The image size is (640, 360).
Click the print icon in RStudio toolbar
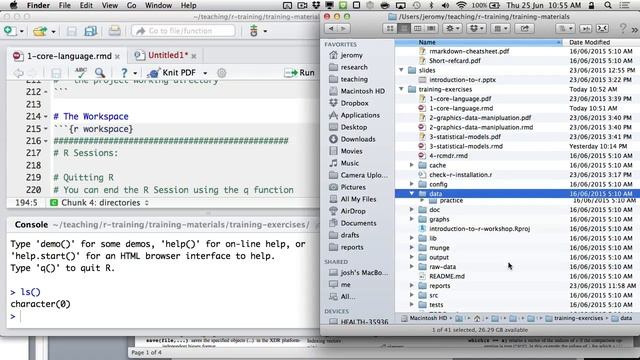(114, 31)
